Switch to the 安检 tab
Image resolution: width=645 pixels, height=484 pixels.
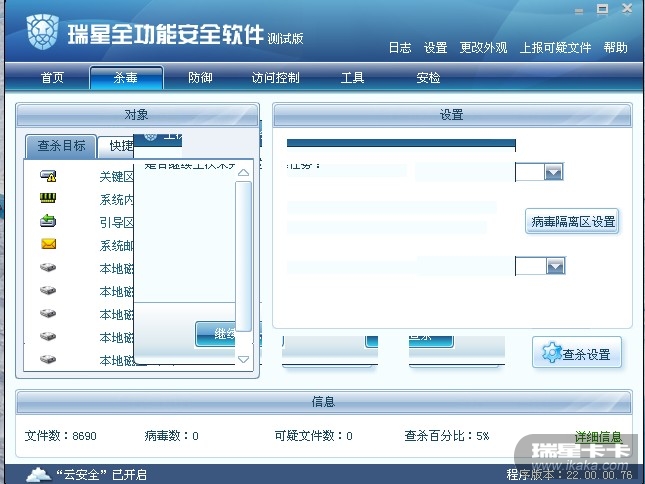point(428,77)
